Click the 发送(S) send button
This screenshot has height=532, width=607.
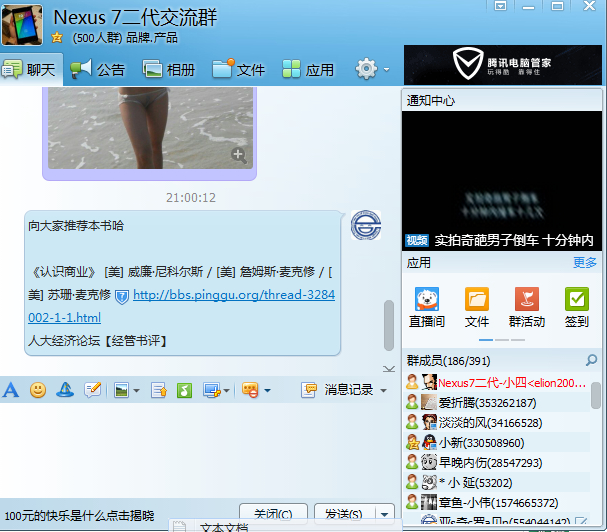(345, 514)
